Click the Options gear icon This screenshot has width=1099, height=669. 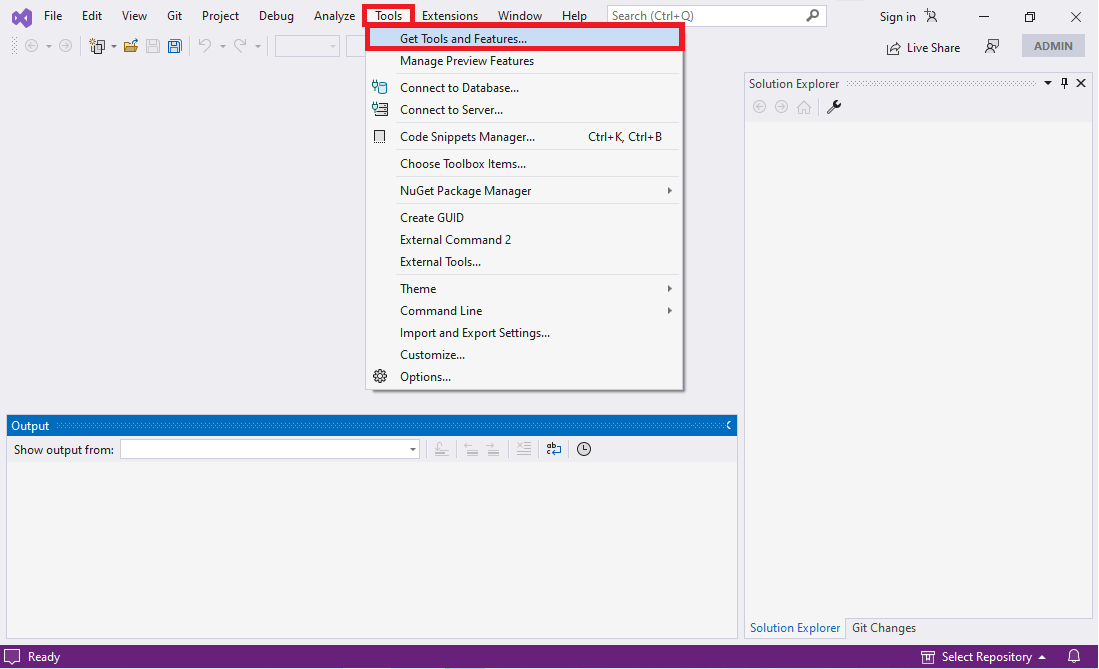380,376
